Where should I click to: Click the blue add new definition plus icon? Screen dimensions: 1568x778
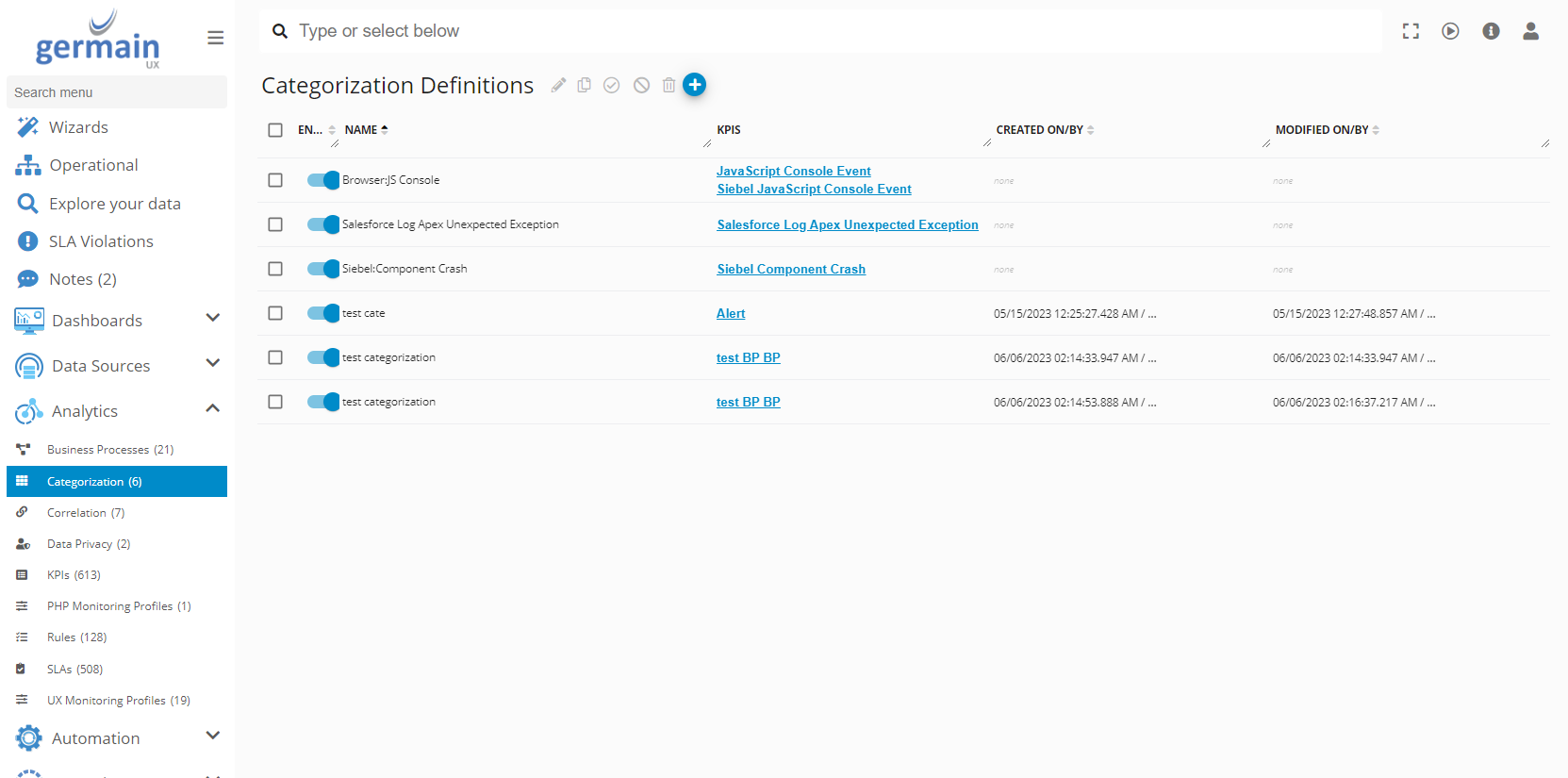[694, 85]
